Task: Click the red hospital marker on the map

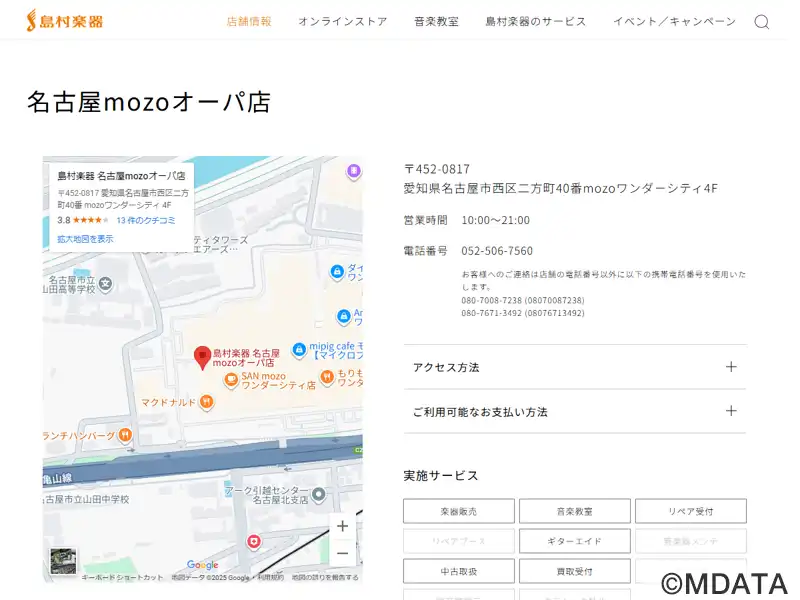Action: [x=254, y=541]
